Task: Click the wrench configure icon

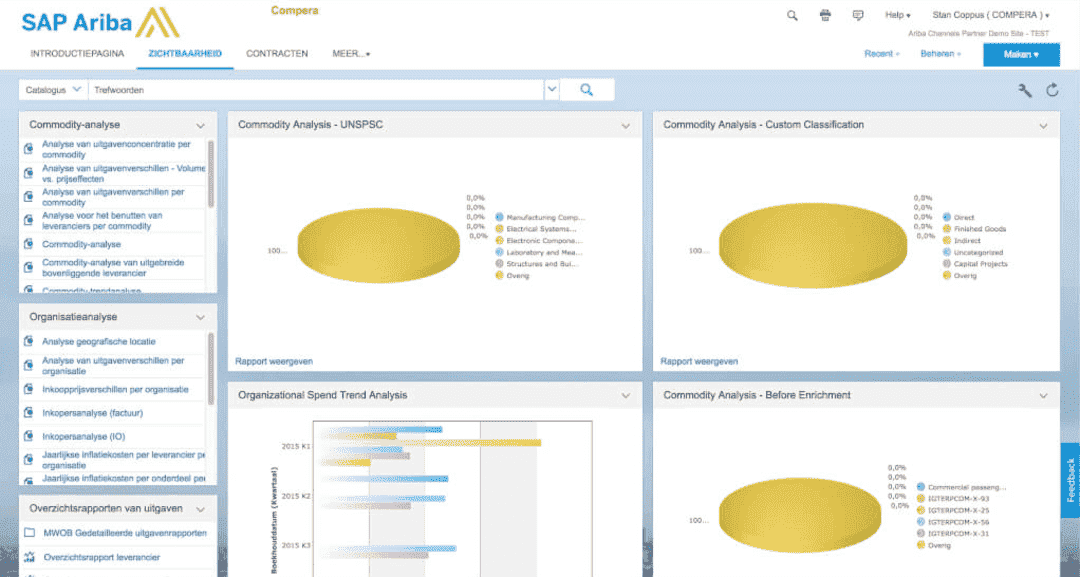Action: click(1025, 90)
